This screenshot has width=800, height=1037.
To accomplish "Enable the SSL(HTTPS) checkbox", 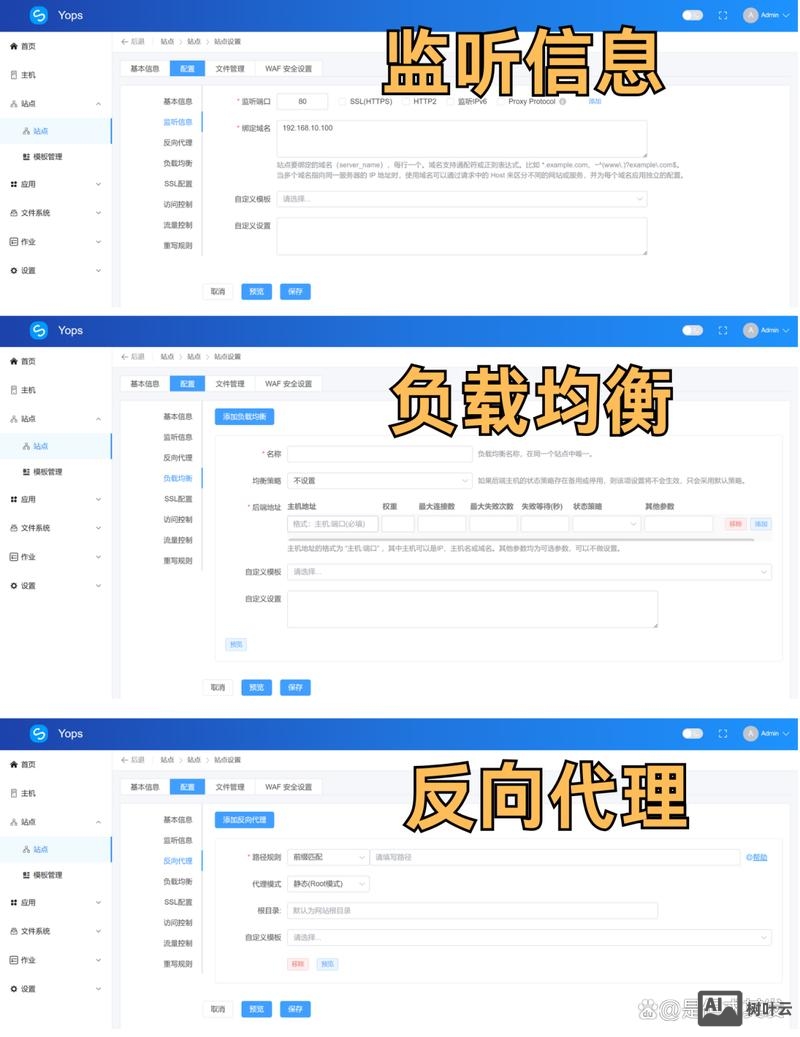I will tap(343, 101).
